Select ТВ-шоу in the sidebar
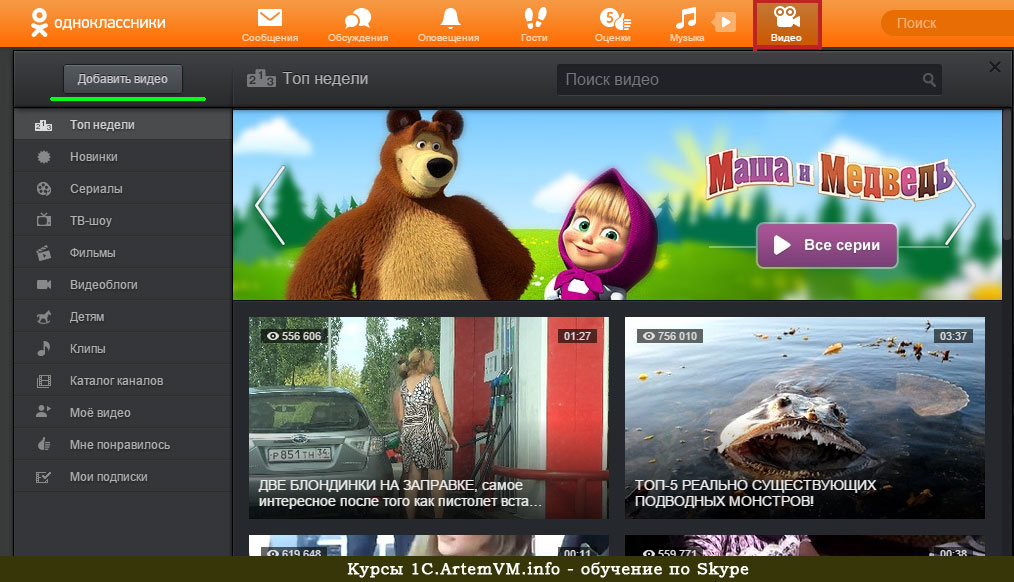This screenshot has width=1014, height=582. point(123,221)
